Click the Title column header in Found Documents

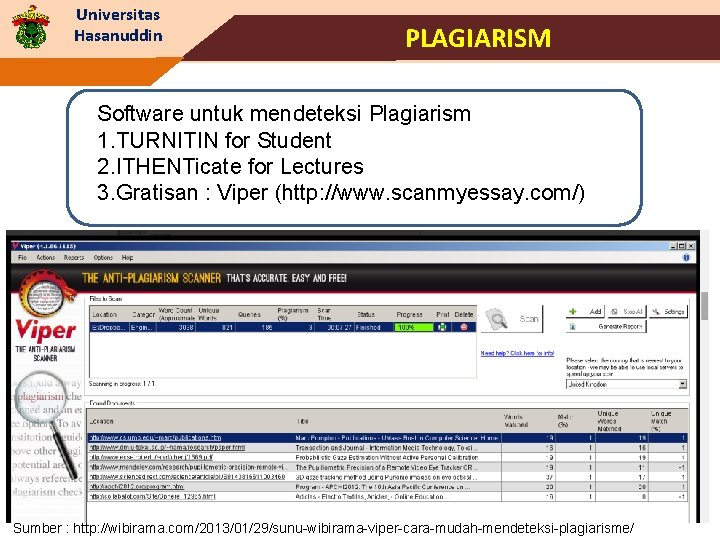303,421
